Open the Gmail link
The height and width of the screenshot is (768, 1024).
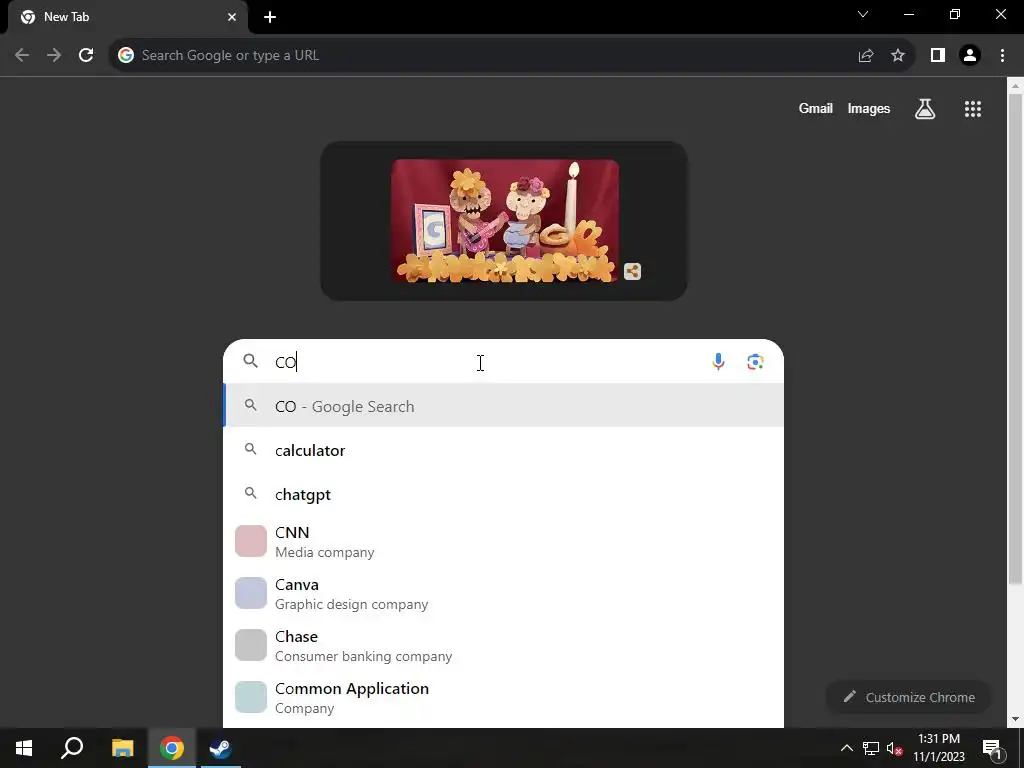816,108
